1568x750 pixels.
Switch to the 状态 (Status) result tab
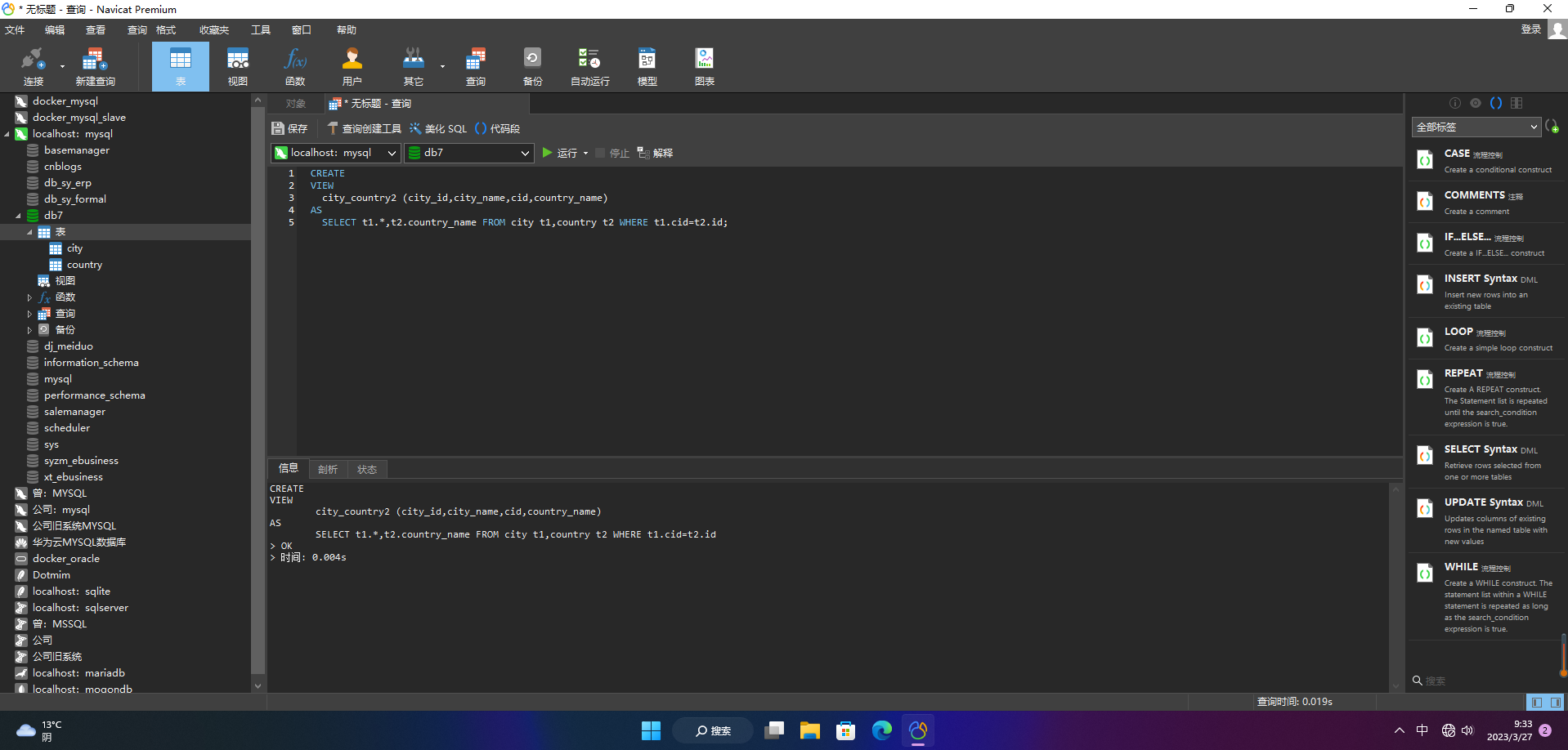pos(367,469)
